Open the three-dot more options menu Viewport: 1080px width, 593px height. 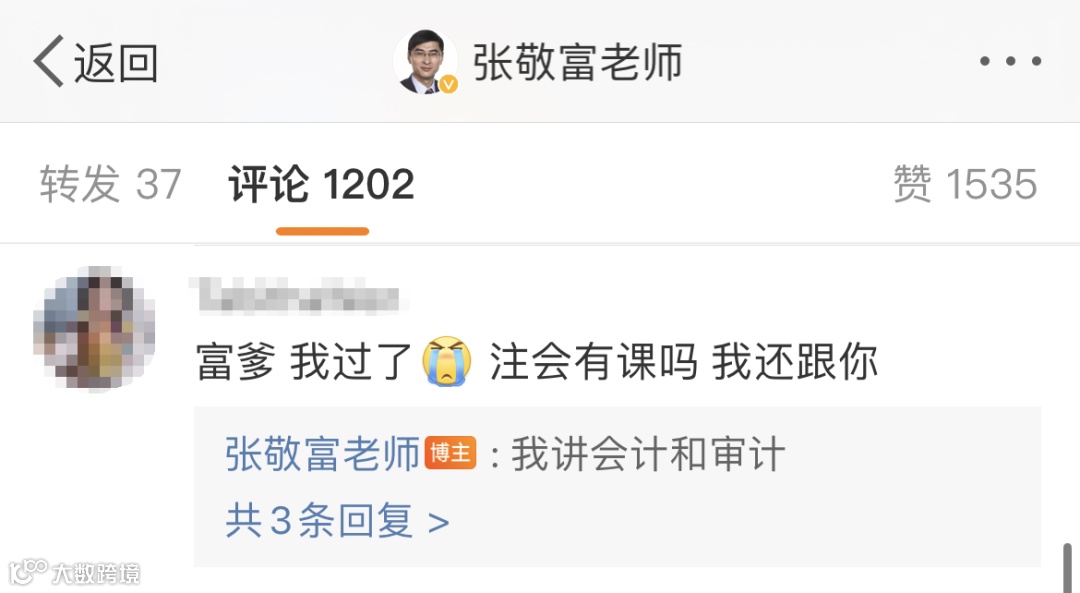(x=1010, y=61)
